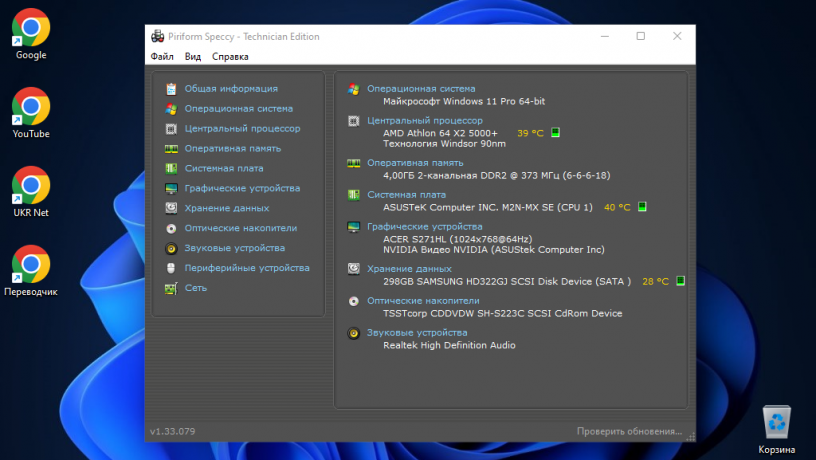Click the motherboard icon in summary panel
The height and width of the screenshot is (460, 816).
(353, 195)
